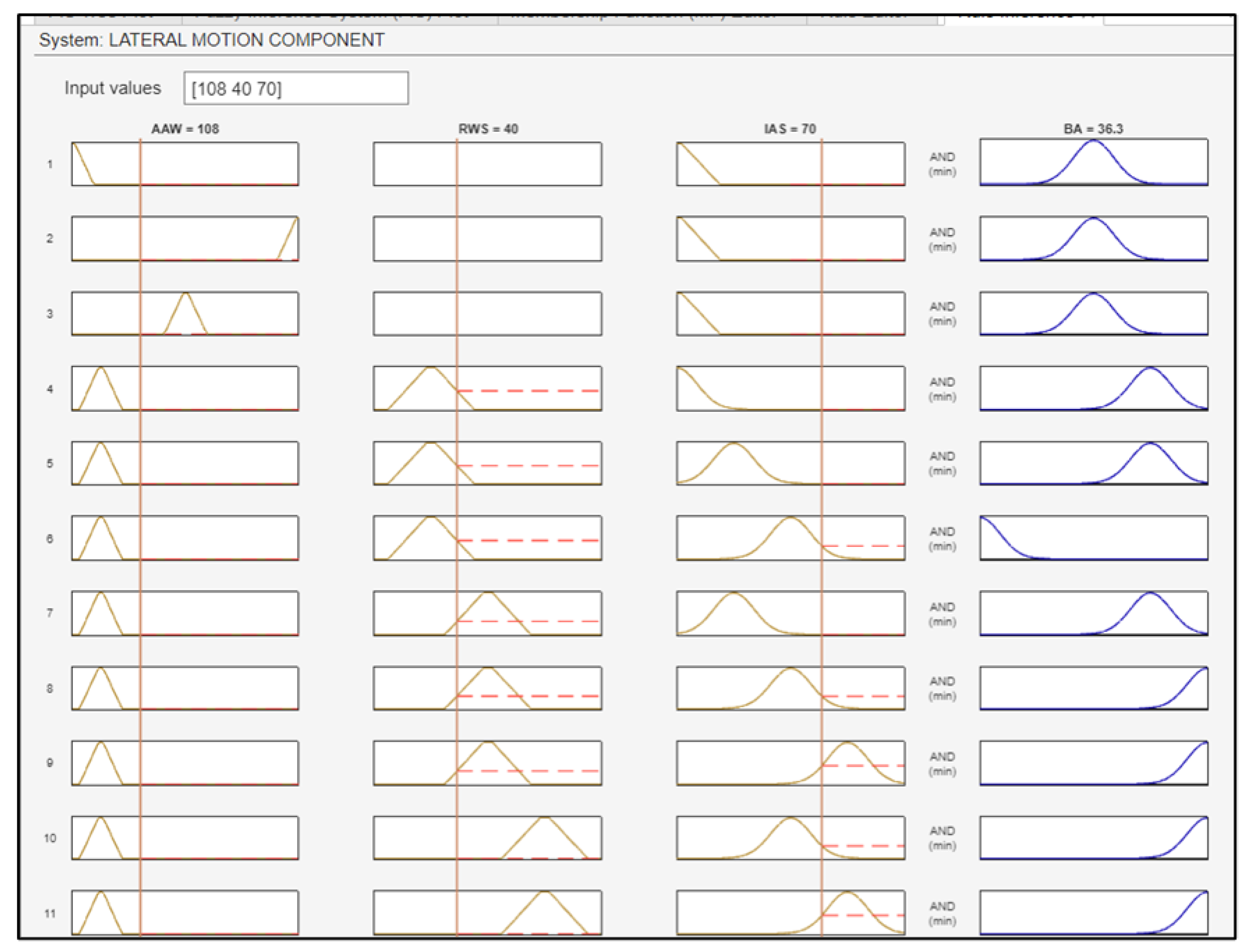Screen dimensions: 1250x952
Task: Select rule 6 IAS membership plot
Action: pyautogui.click(x=790, y=538)
